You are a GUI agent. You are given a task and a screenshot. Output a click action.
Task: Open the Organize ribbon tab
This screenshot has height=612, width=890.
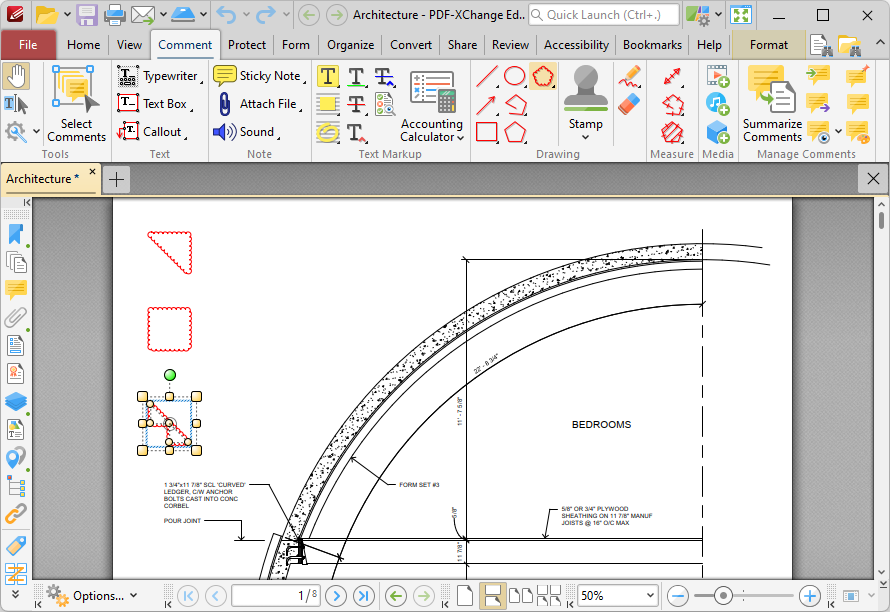[x=350, y=45]
